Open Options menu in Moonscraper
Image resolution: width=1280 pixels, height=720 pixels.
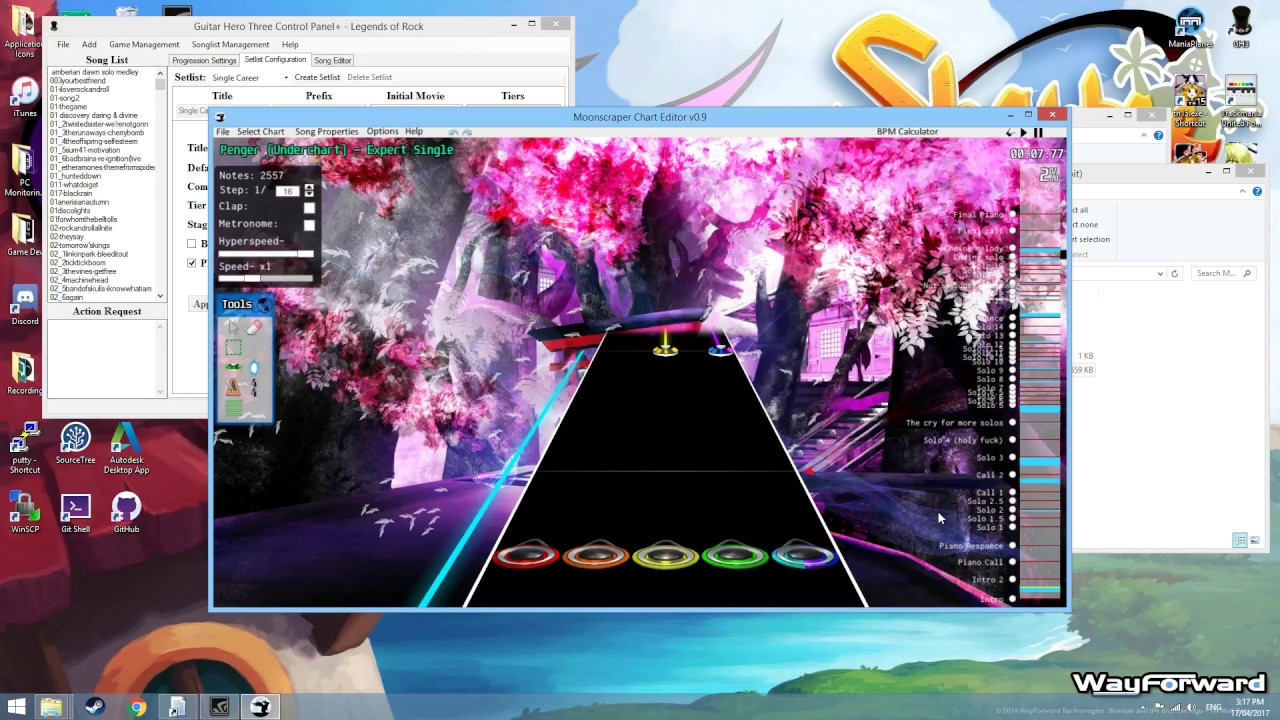click(x=382, y=132)
